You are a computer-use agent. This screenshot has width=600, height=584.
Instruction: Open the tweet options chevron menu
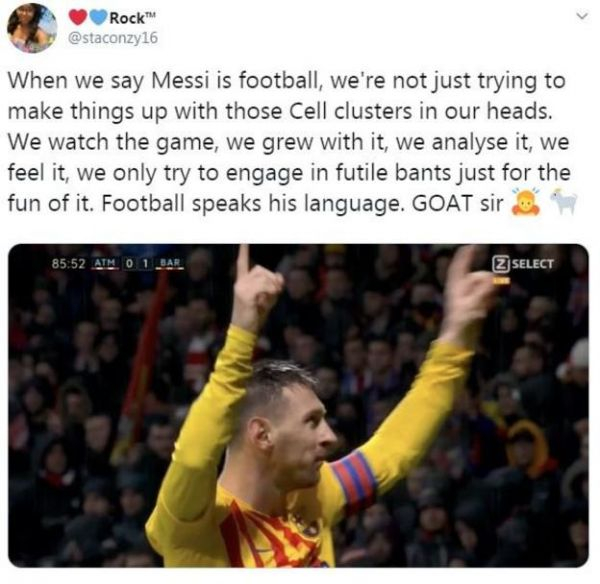point(582,16)
